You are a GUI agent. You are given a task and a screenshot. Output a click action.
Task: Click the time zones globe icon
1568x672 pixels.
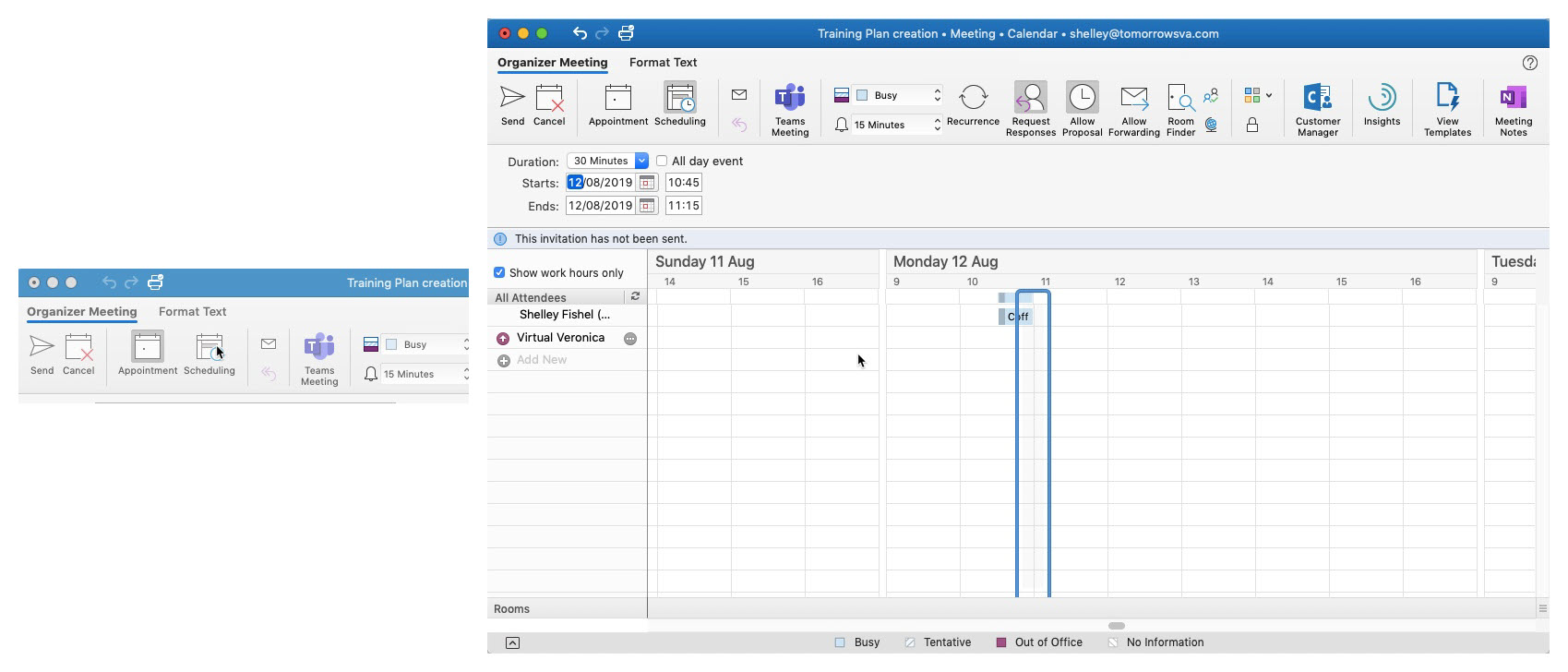click(1212, 125)
